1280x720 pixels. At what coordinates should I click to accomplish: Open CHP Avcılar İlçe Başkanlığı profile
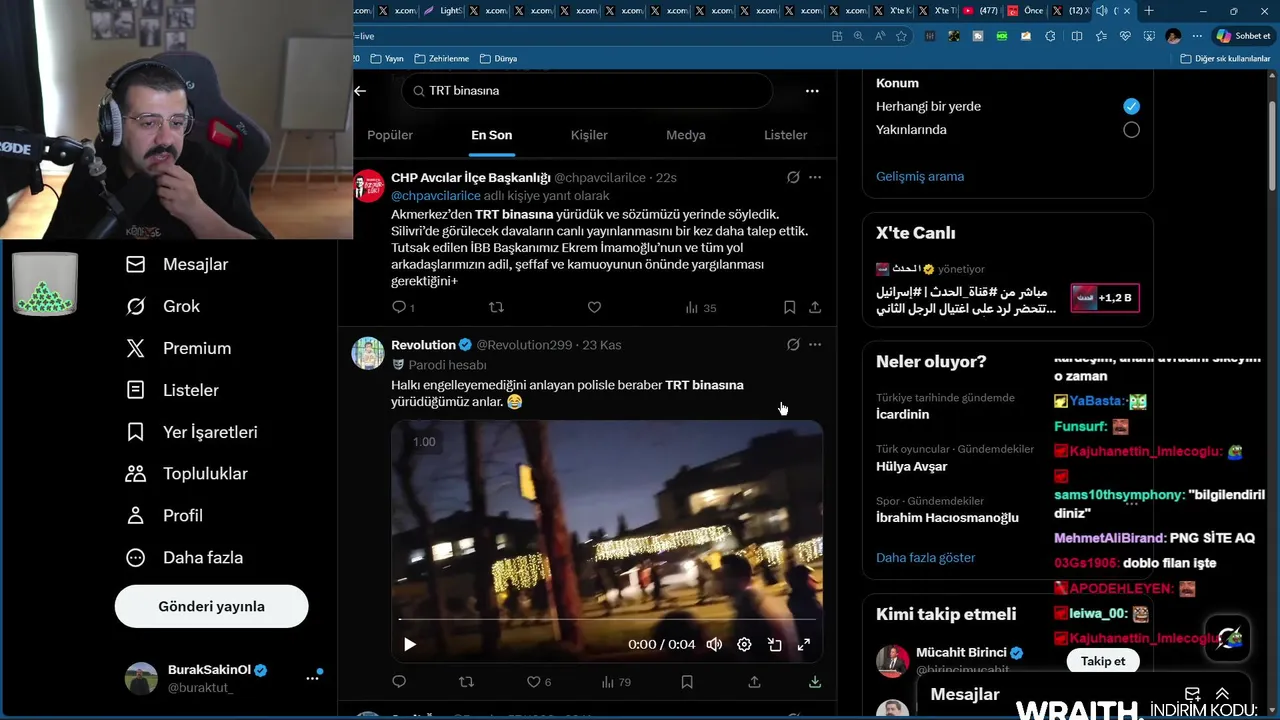coord(471,177)
